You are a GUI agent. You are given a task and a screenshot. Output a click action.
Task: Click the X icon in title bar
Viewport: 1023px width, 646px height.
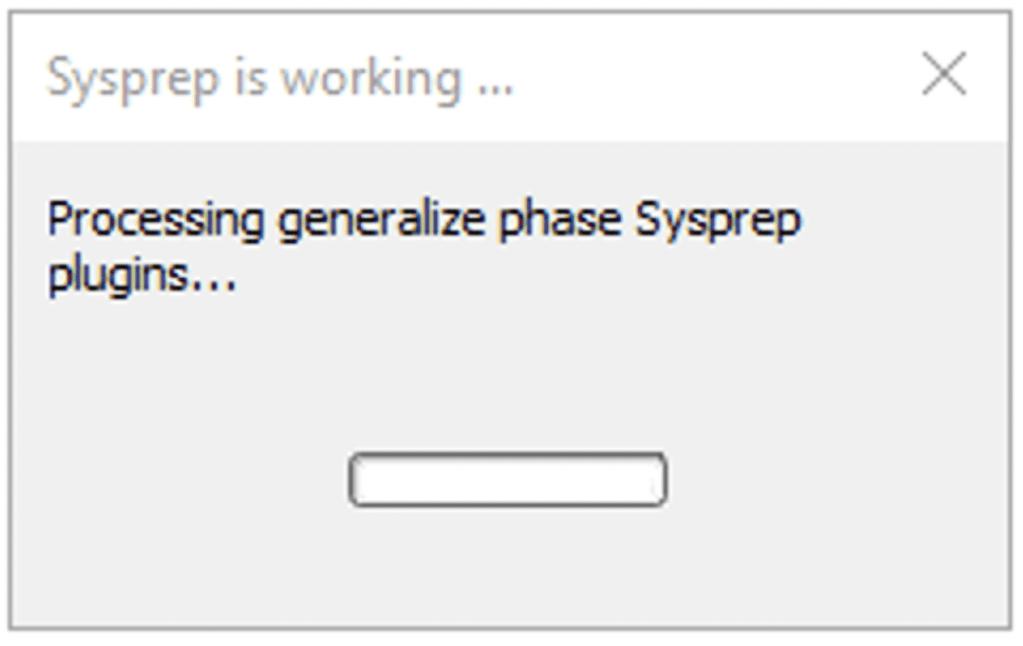[x=943, y=75]
